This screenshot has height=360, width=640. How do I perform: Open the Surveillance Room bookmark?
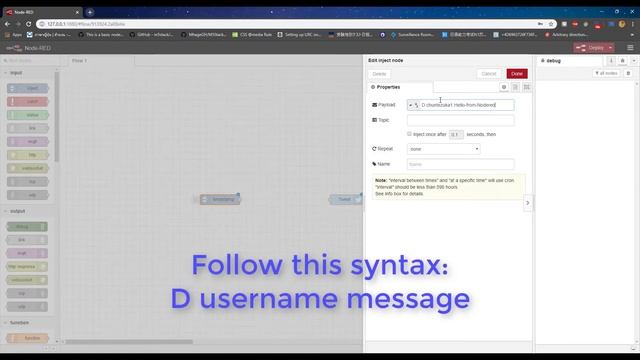click(412, 35)
